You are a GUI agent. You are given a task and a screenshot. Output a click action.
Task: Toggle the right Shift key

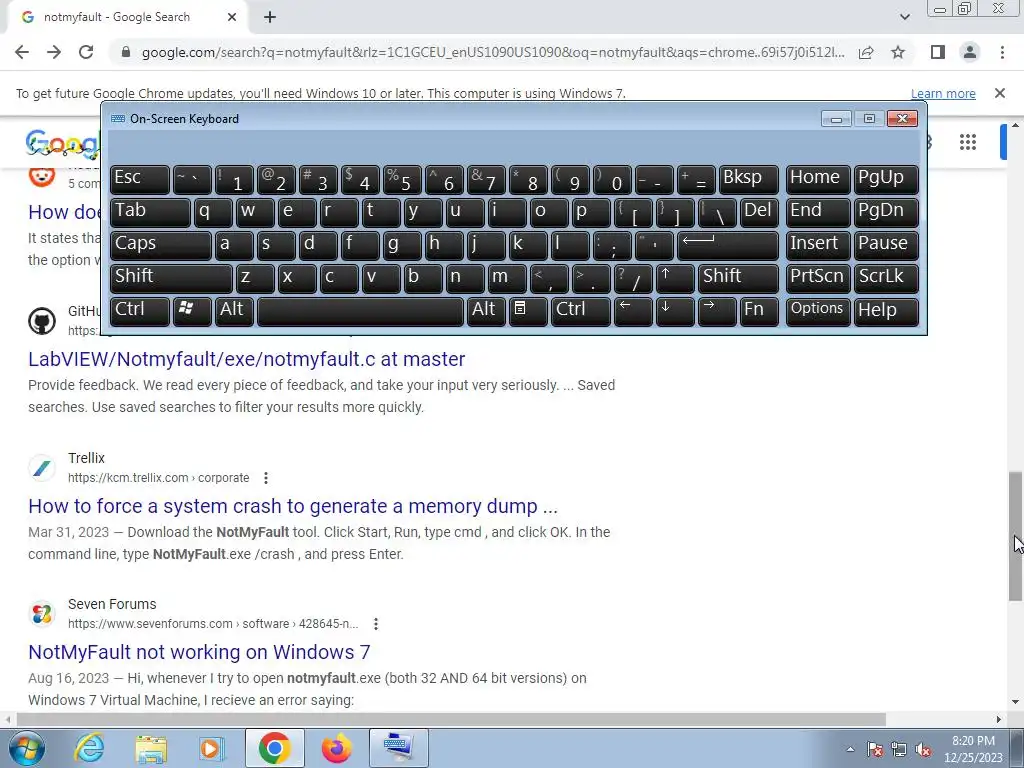[x=738, y=278]
